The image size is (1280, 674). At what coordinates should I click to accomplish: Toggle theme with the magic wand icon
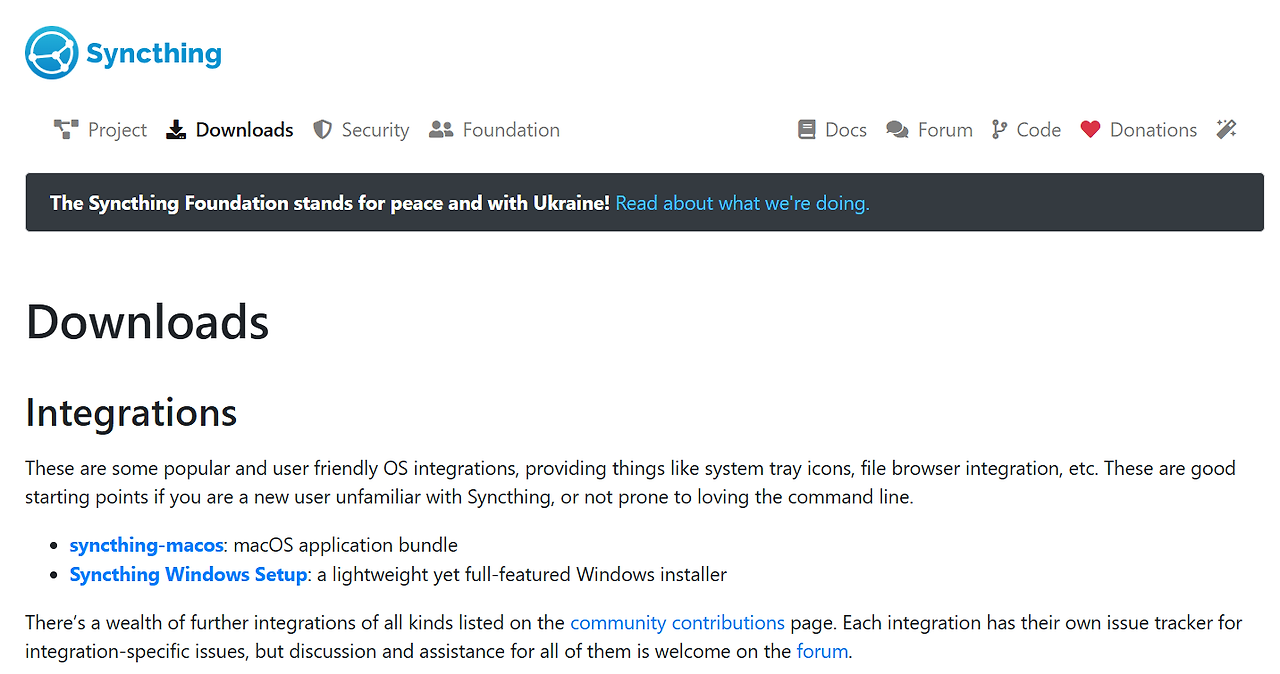[1226, 130]
